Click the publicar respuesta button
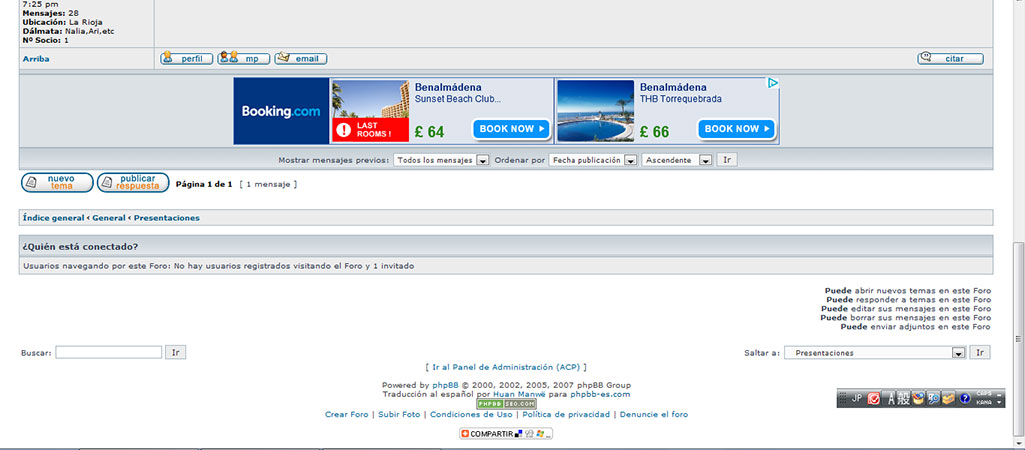The width and height of the screenshot is (1025, 450). point(133,182)
